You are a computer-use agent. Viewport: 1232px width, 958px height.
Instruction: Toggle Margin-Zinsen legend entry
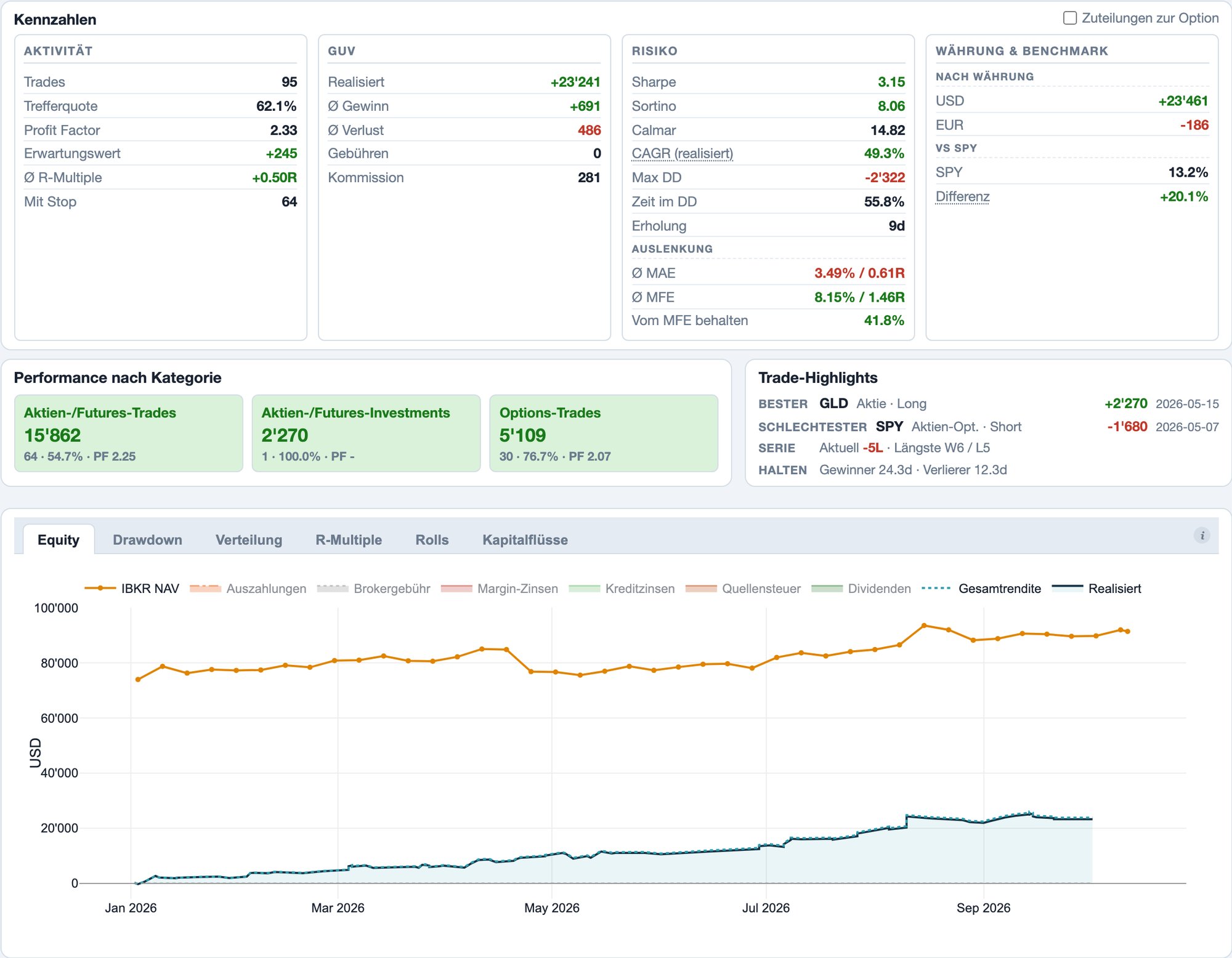coord(500,589)
